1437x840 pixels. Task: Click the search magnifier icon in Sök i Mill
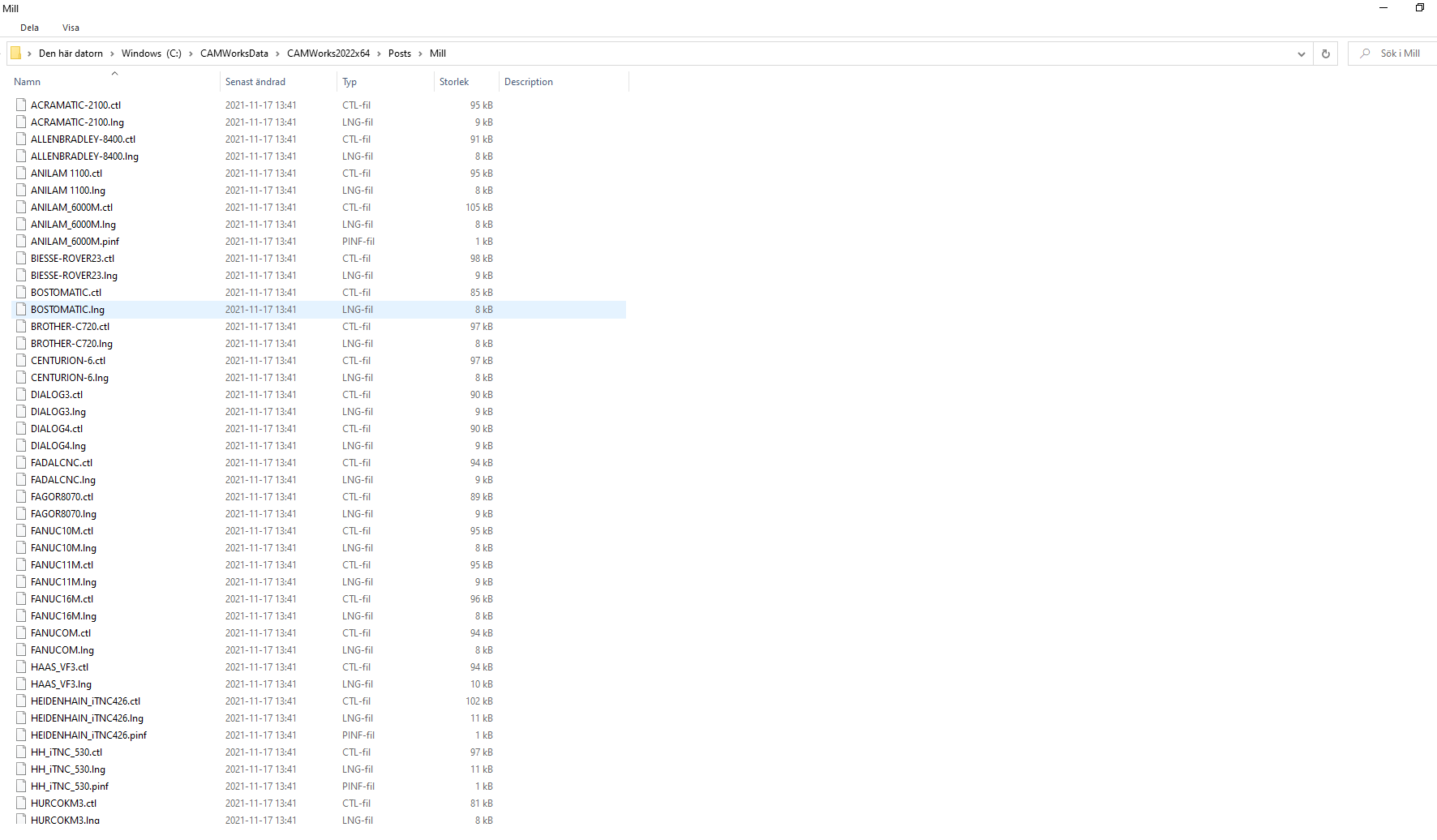[1366, 54]
